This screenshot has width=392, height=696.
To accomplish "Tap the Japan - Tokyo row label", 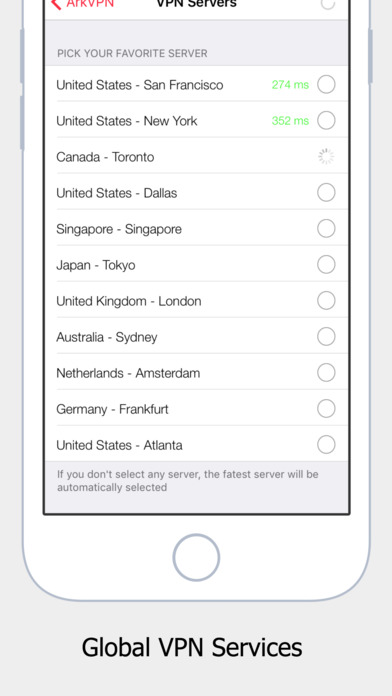I will point(96,265).
